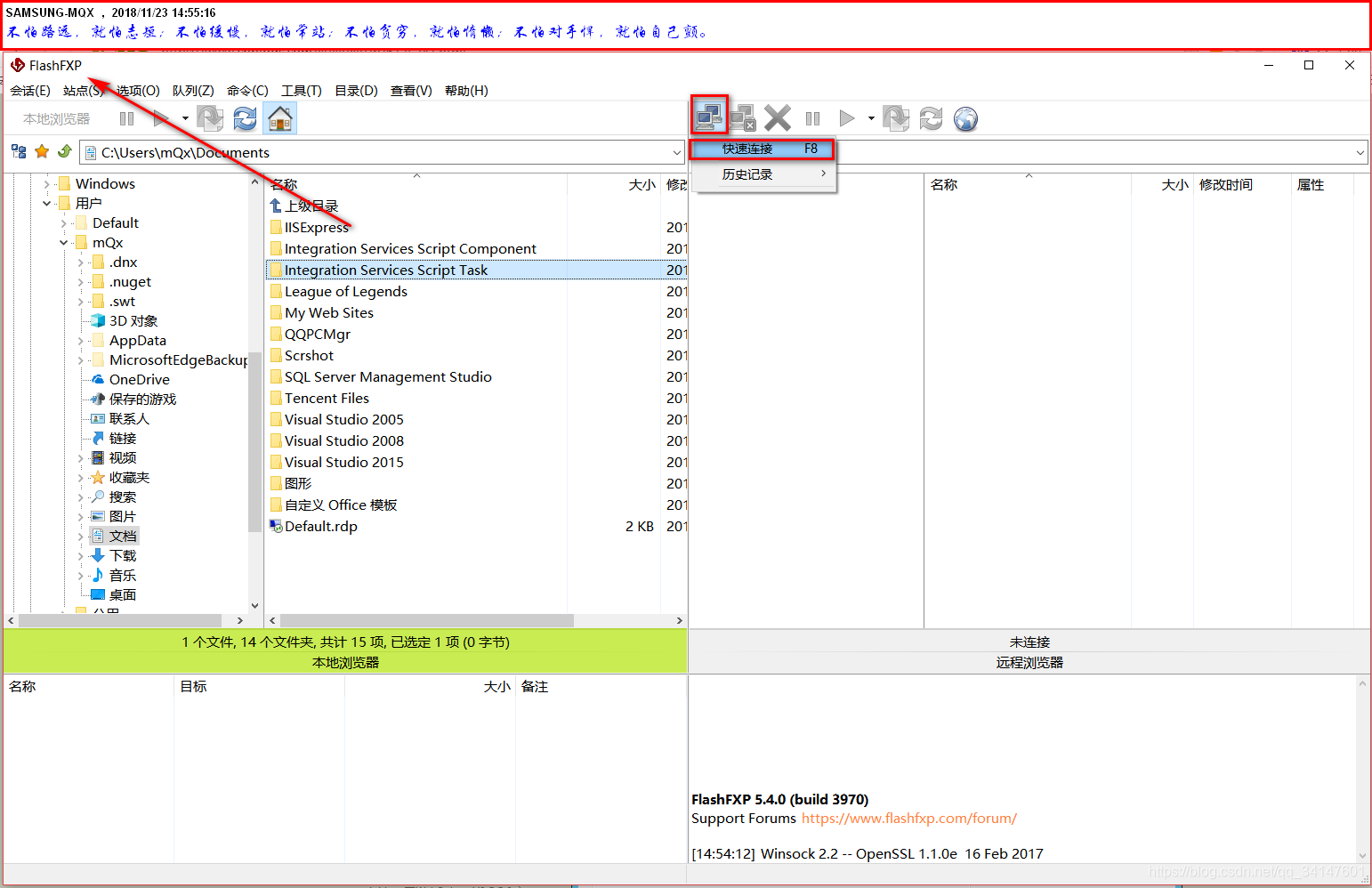Viewport: 1372px width, 888px height.
Task: Open the 帮助(H) menu
Action: click(466, 90)
